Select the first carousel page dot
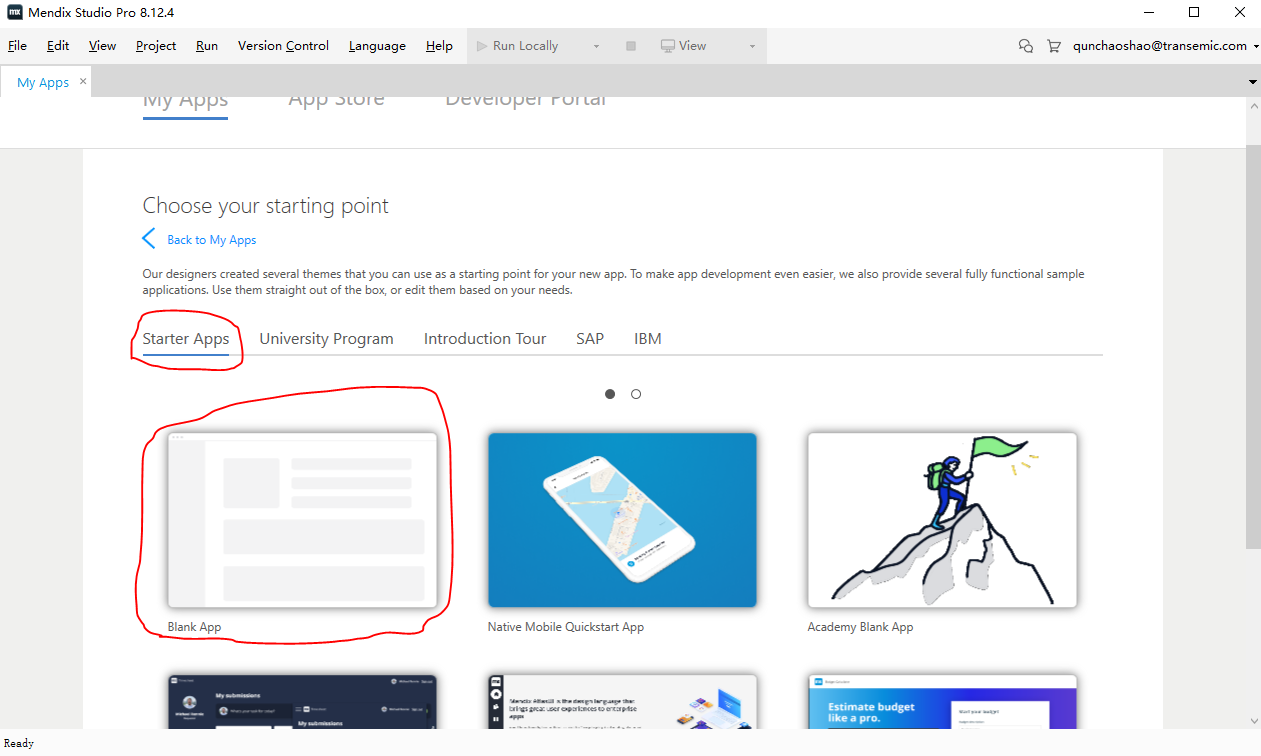 pyautogui.click(x=610, y=394)
